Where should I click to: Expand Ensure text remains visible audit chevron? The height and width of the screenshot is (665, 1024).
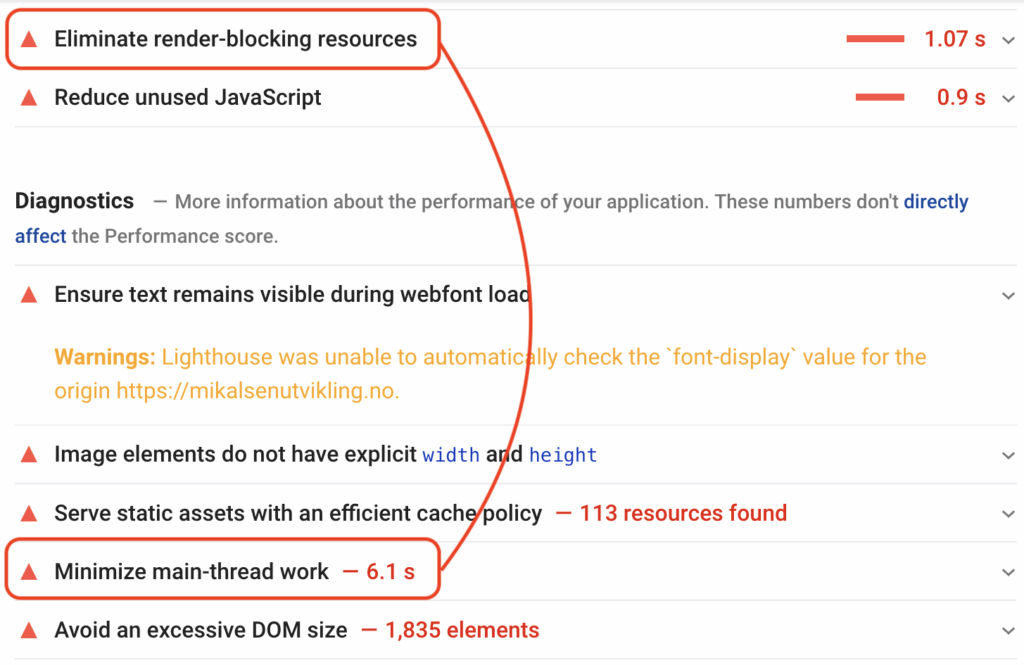(x=1007, y=295)
